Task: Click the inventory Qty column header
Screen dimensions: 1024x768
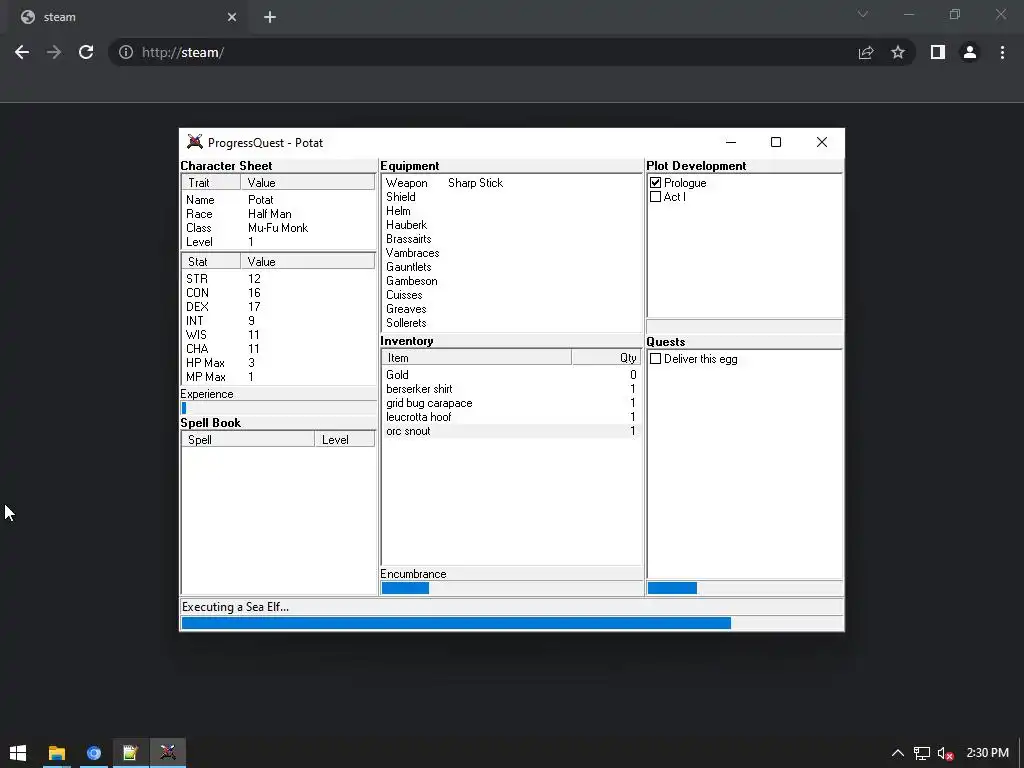Action: (x=606, y=358)
